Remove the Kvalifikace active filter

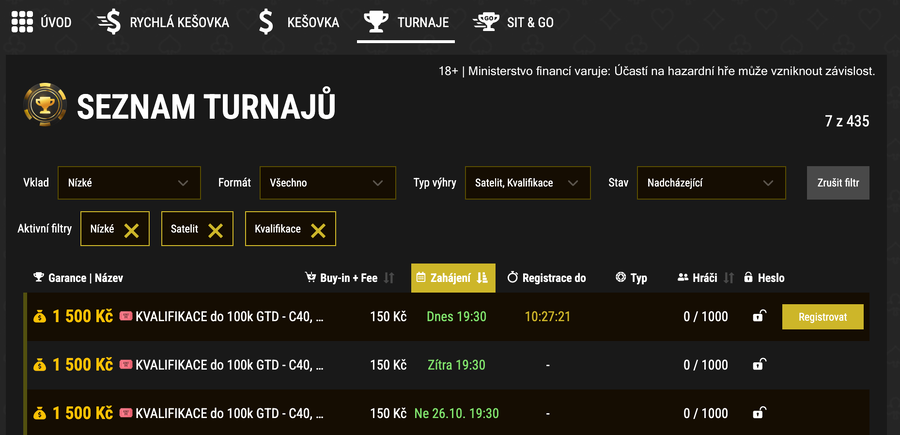[318, 230]
